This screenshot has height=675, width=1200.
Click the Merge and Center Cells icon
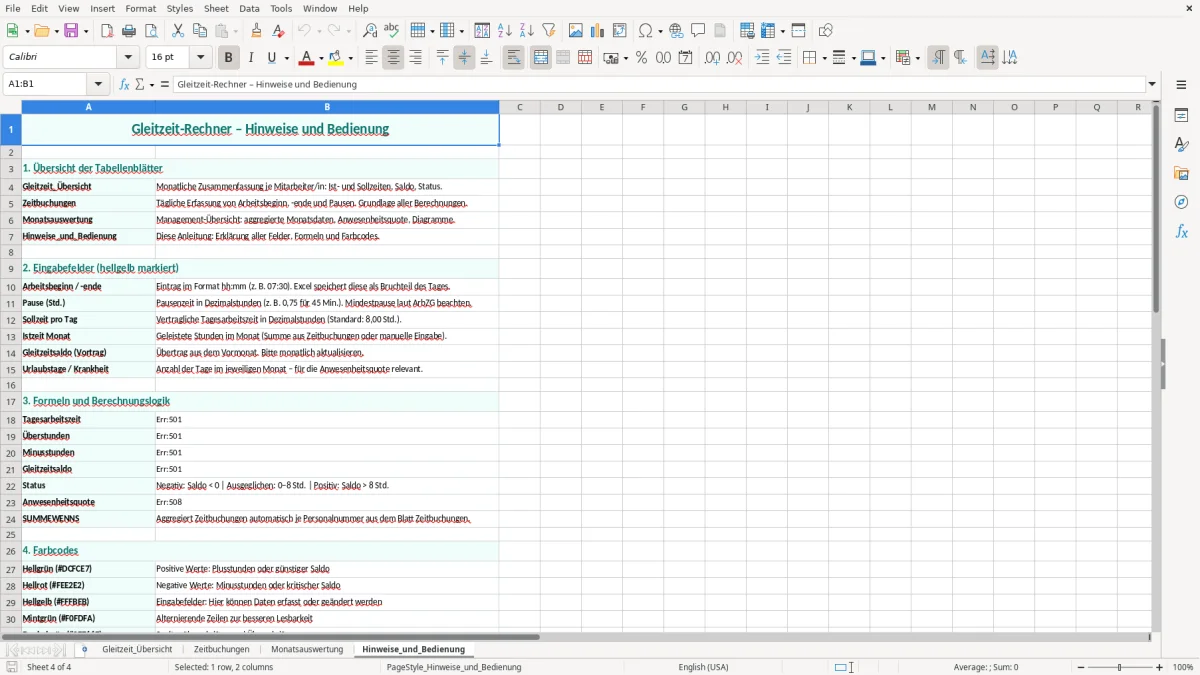tap(541, 58)
